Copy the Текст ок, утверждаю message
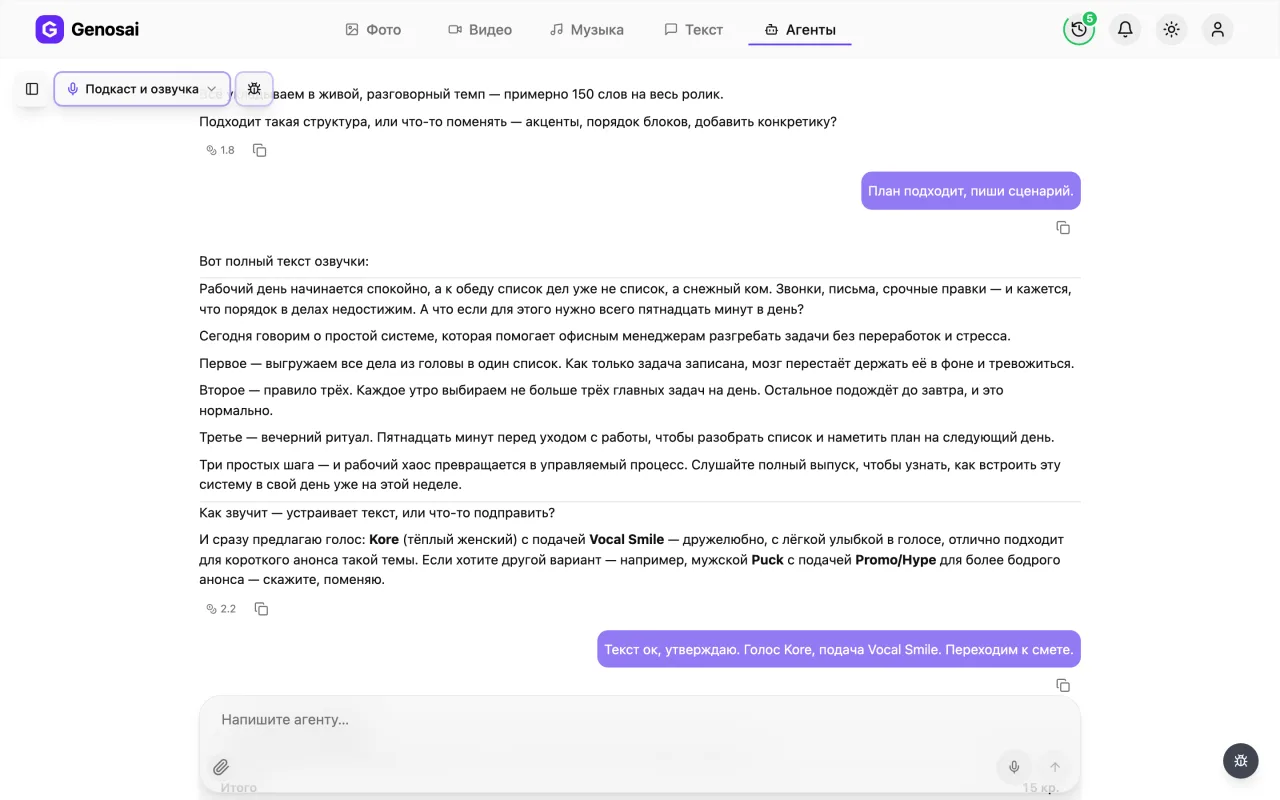Viewport: 1280px width, 800px height. [1063, 686]
